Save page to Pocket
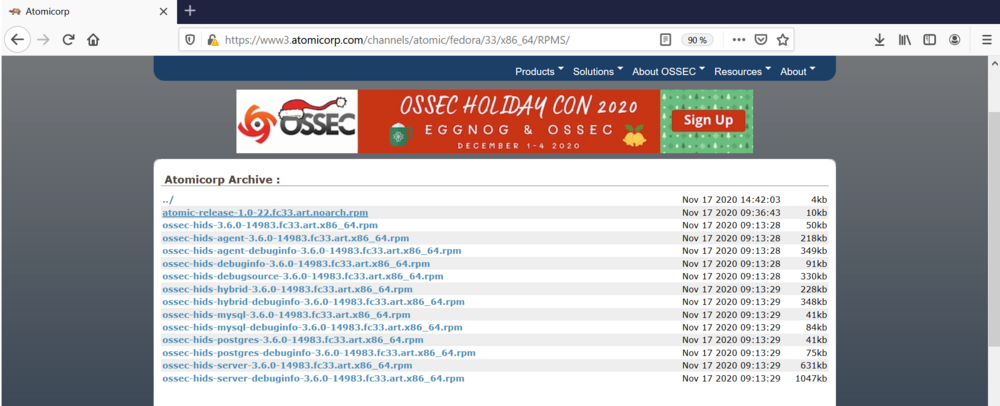The height and width of the screenshot is (406, 1000). coord(760,40)
